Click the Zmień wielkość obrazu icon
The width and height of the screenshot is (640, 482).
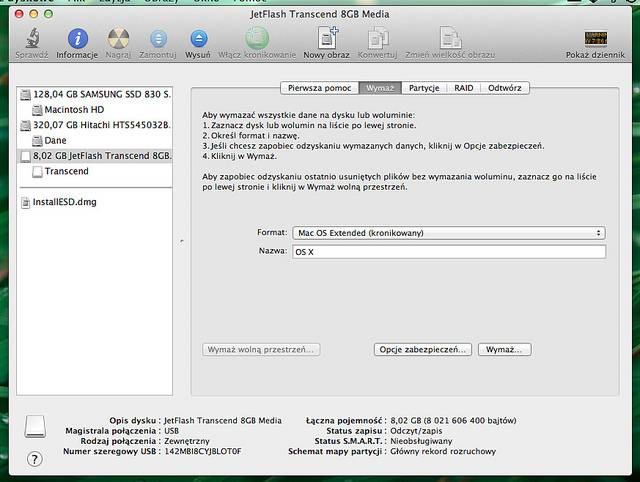point(450,38)
